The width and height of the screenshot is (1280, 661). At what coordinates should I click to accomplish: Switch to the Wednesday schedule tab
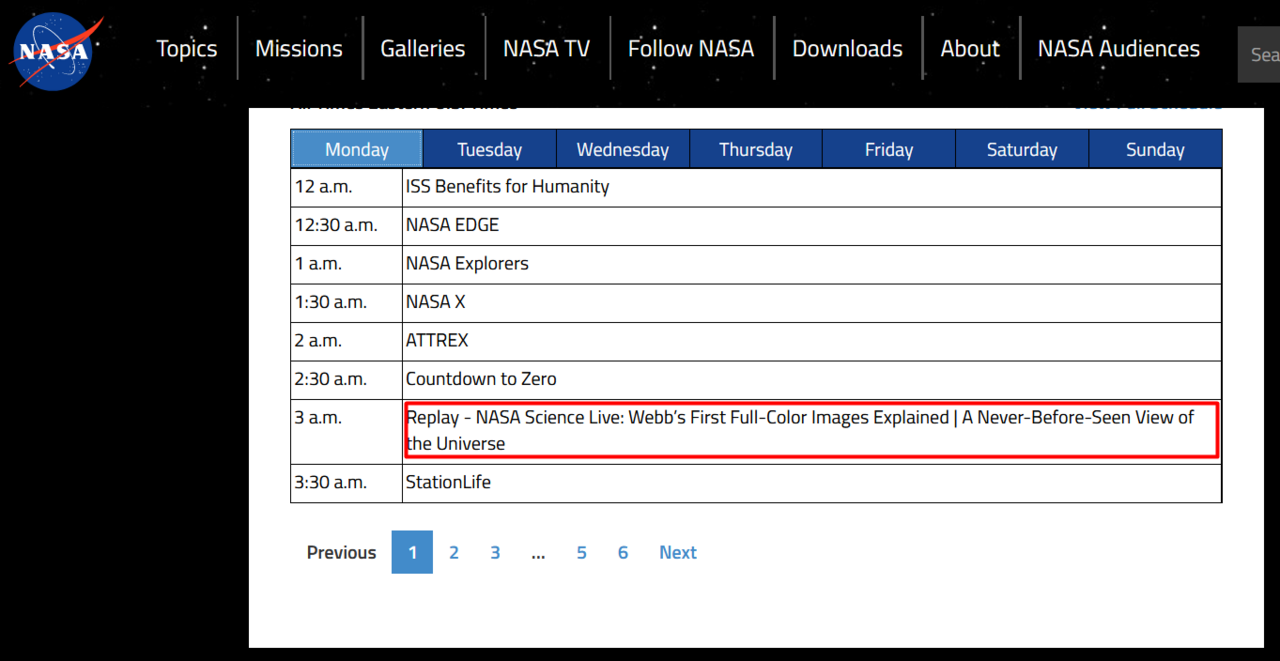point(622,149)
